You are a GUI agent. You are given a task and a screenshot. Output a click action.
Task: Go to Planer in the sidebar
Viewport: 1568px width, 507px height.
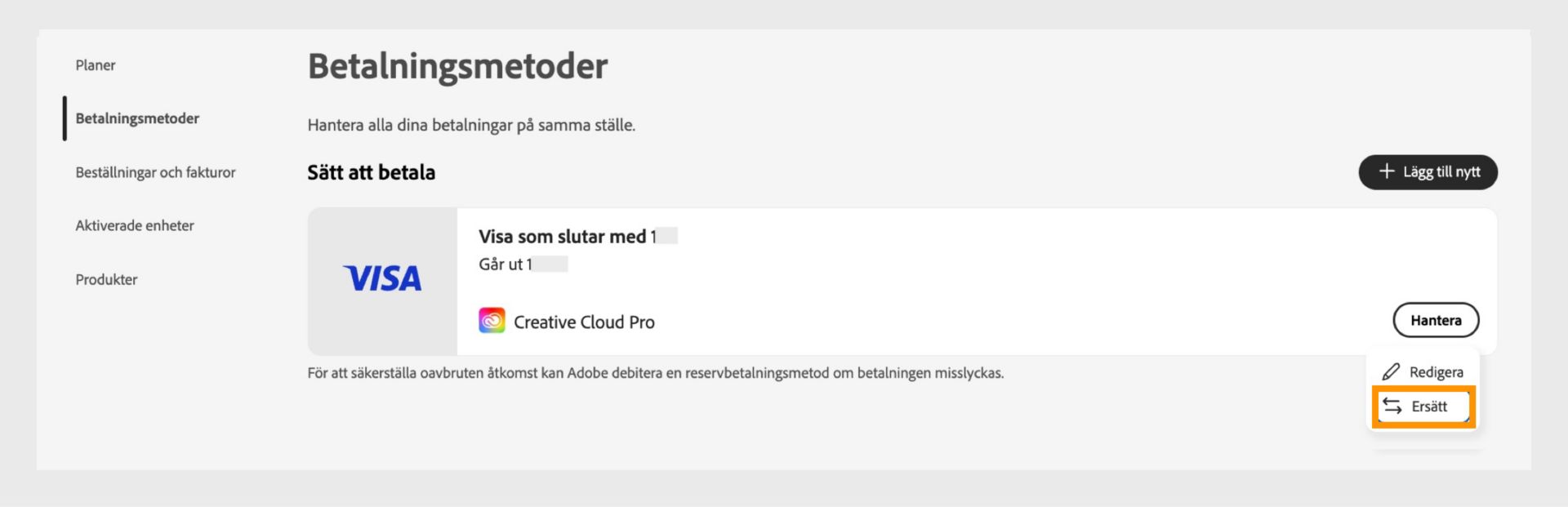(96, 65)
